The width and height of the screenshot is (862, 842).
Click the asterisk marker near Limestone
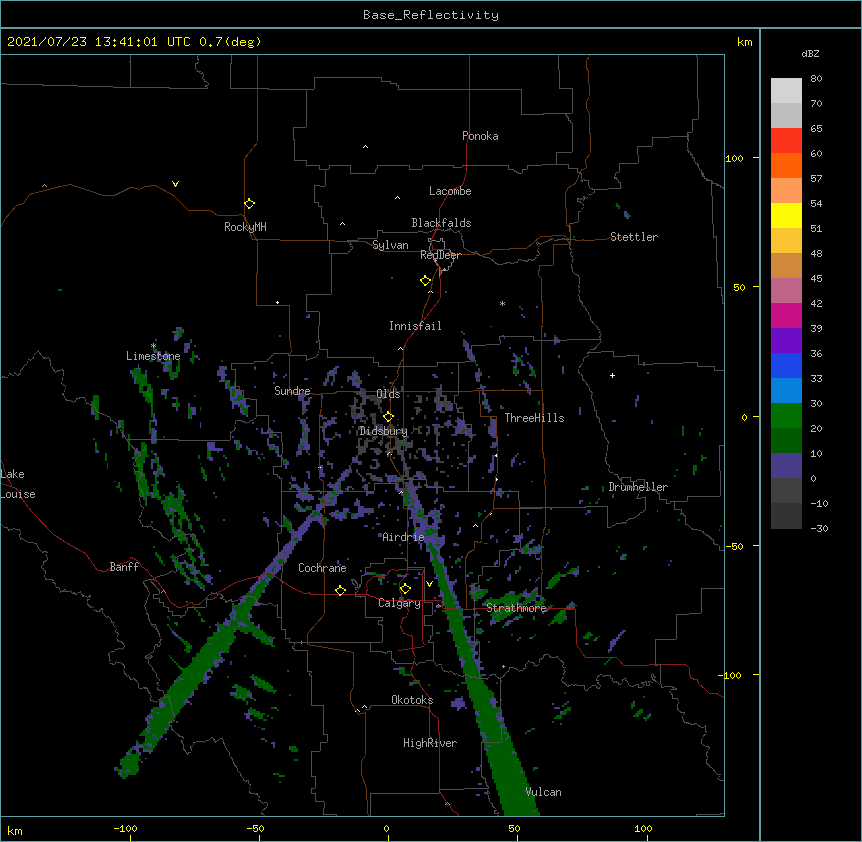pos(153,346)
